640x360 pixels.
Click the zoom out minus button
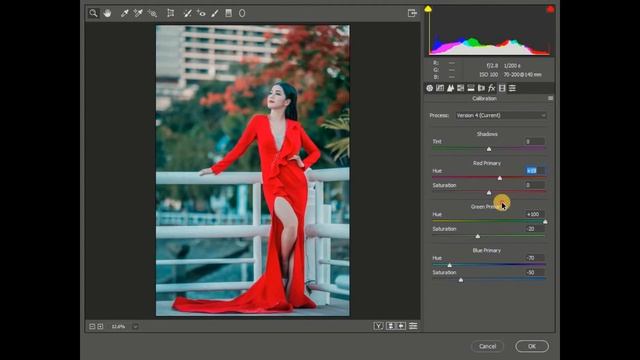click(x=92, y=327)
